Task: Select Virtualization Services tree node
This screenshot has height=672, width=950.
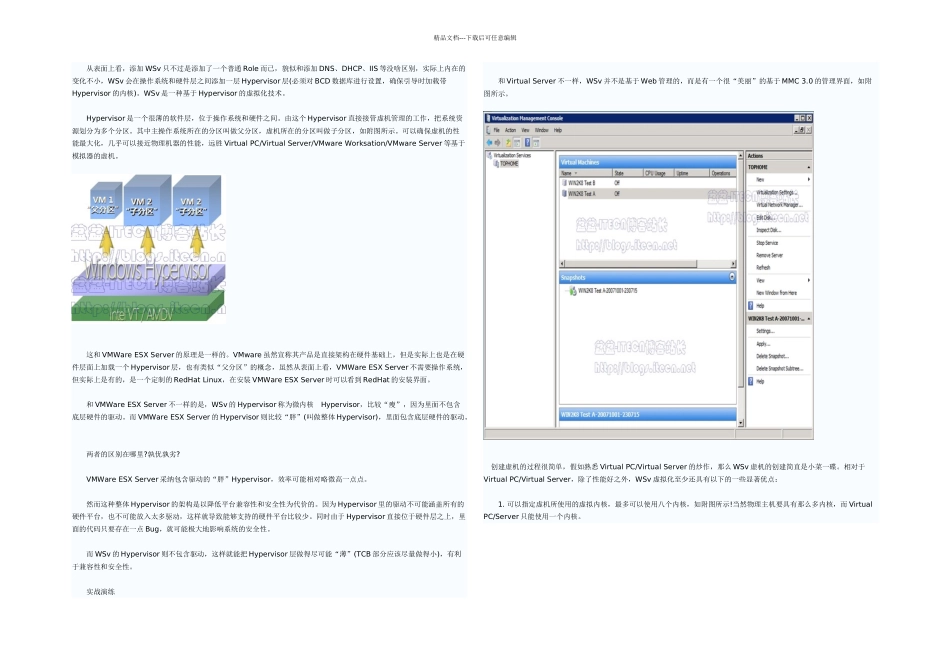Action: 512,155
